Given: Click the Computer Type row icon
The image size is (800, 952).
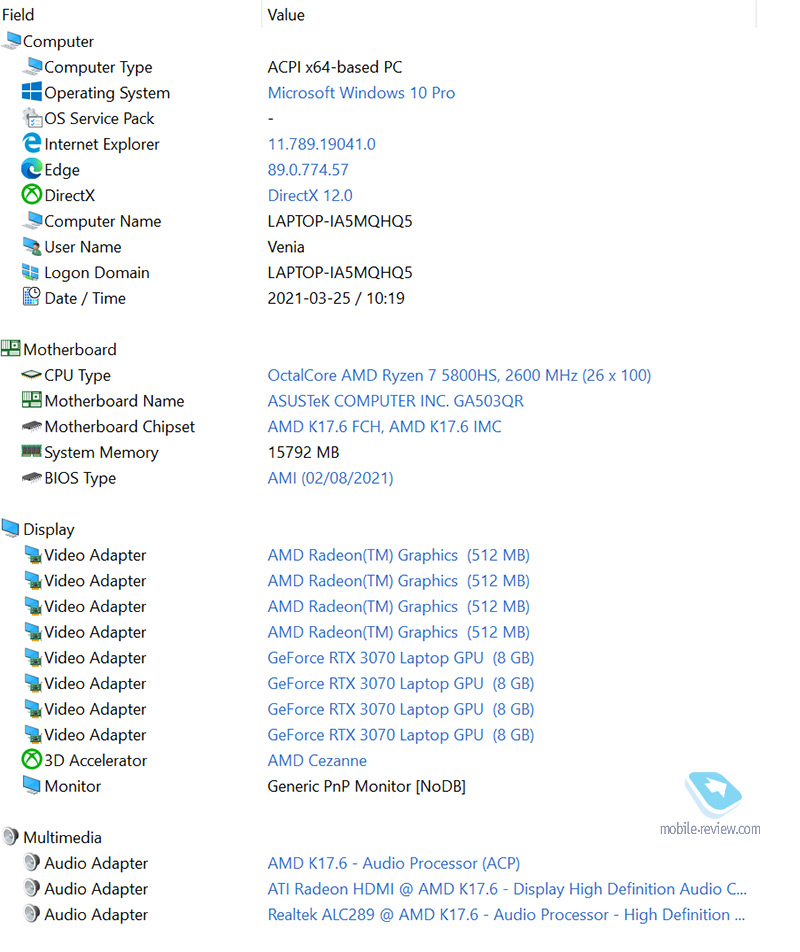Looking at the screenshot, I should coord(32,66).
